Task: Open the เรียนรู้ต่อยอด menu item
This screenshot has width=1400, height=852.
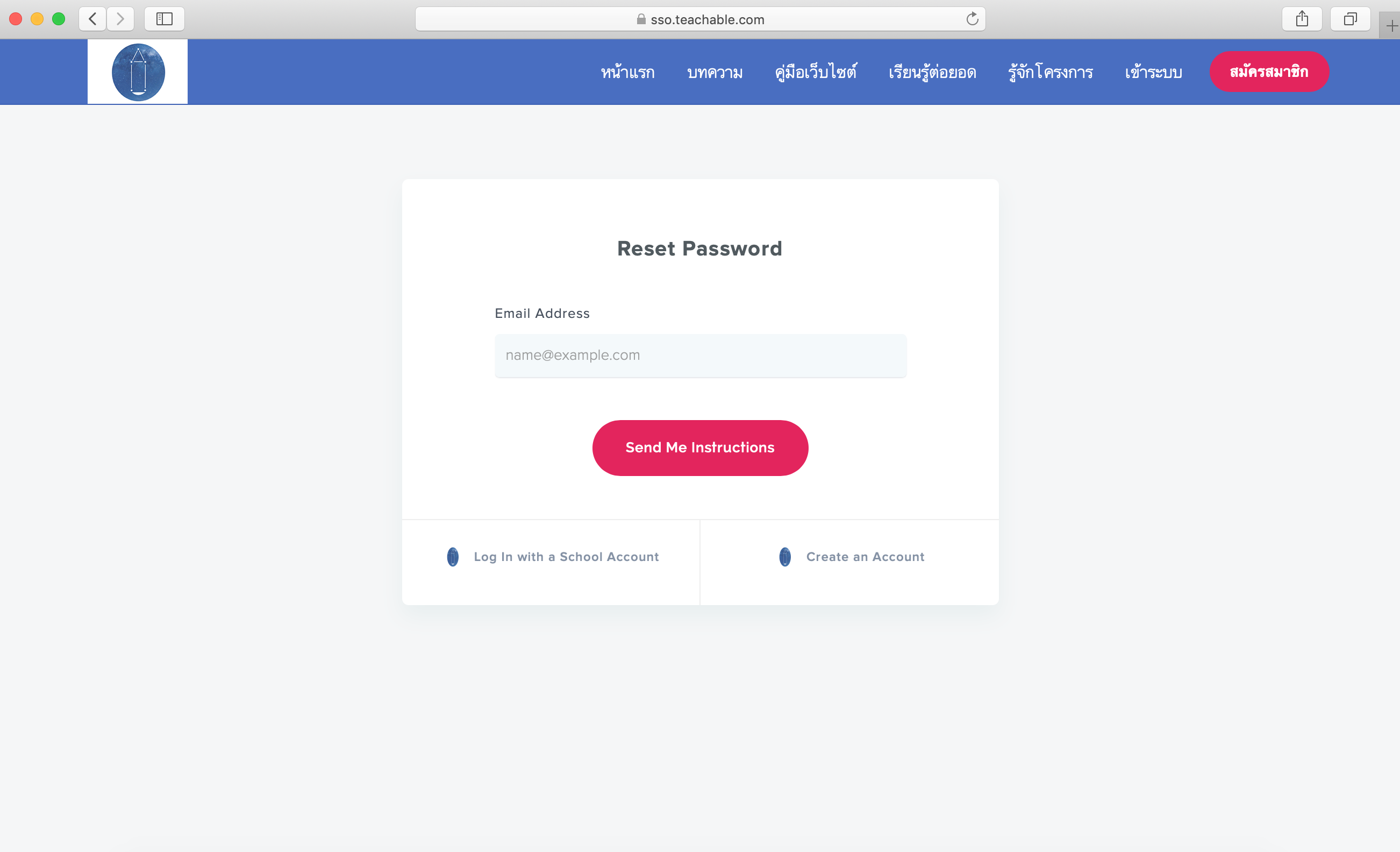Action: [x=932, y=72]
